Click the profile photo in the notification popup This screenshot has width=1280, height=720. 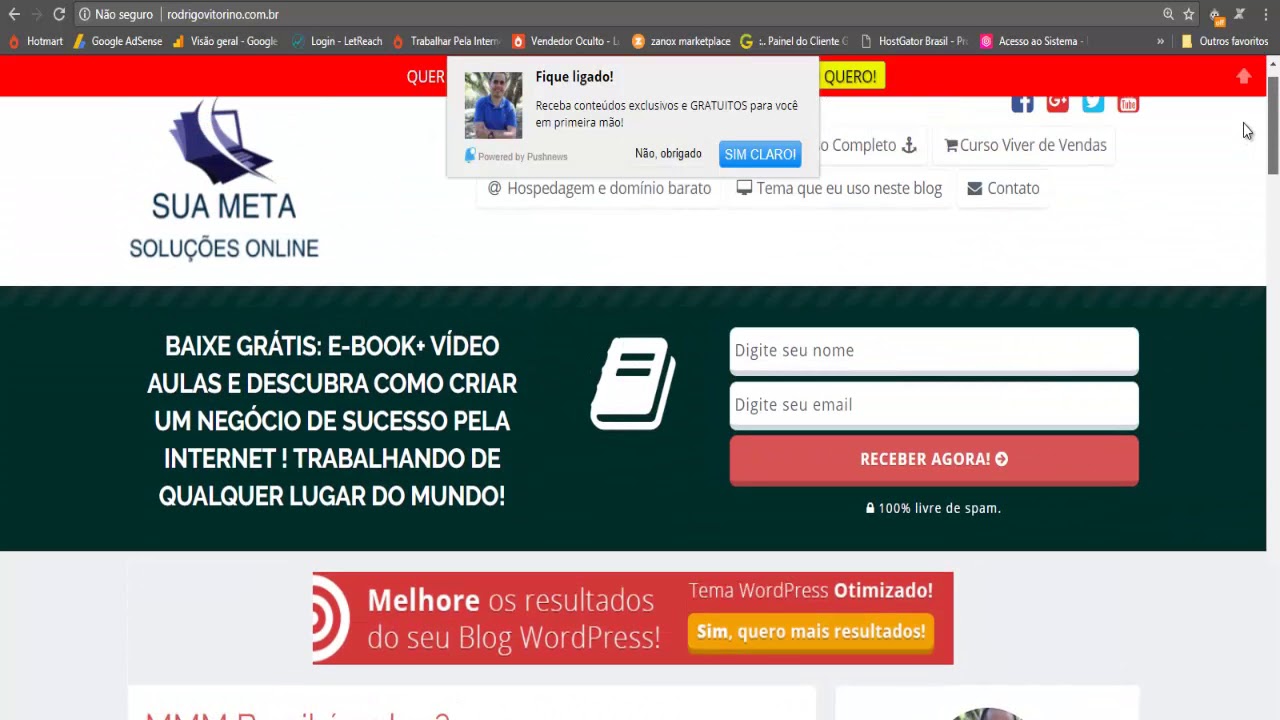[493, 105]
